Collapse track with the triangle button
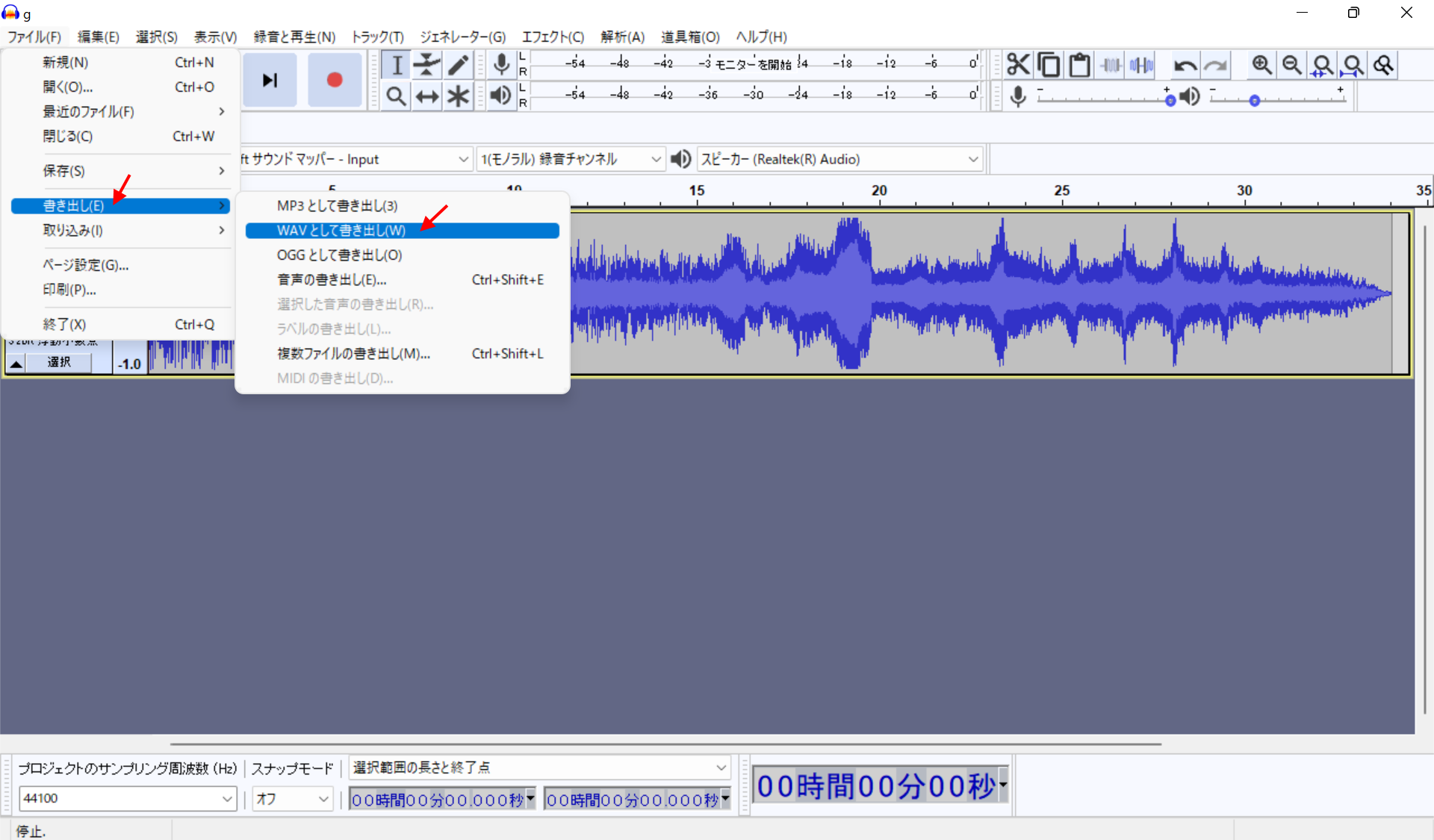The width and height of the screenshot is (1434, 840). click(16, 364)
